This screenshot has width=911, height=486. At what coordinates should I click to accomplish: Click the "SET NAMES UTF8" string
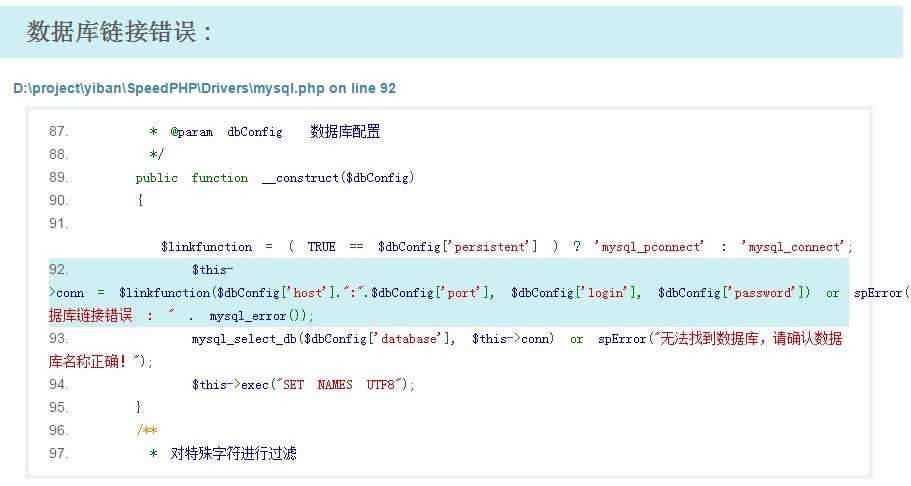coord(340,385)
